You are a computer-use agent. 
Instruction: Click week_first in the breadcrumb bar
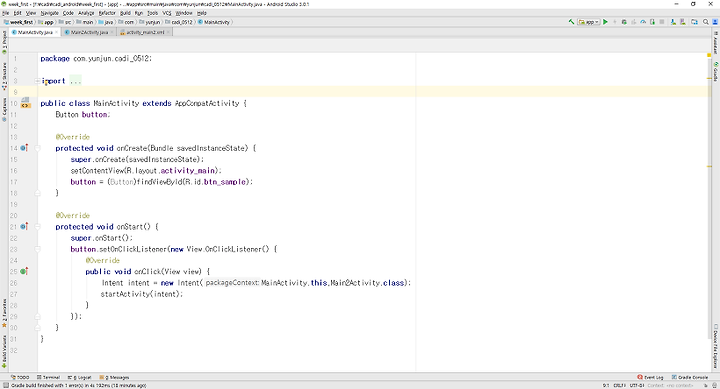(x=19, y=22)
